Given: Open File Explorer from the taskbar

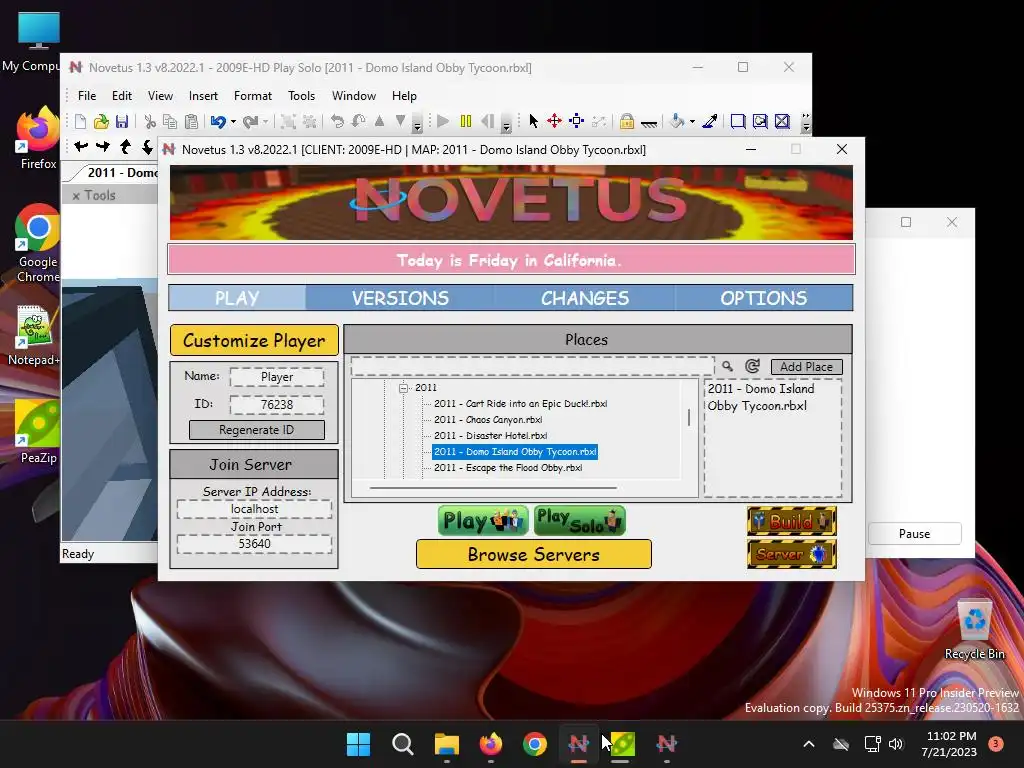Looking at the screenshot, I should coord(447,744).
